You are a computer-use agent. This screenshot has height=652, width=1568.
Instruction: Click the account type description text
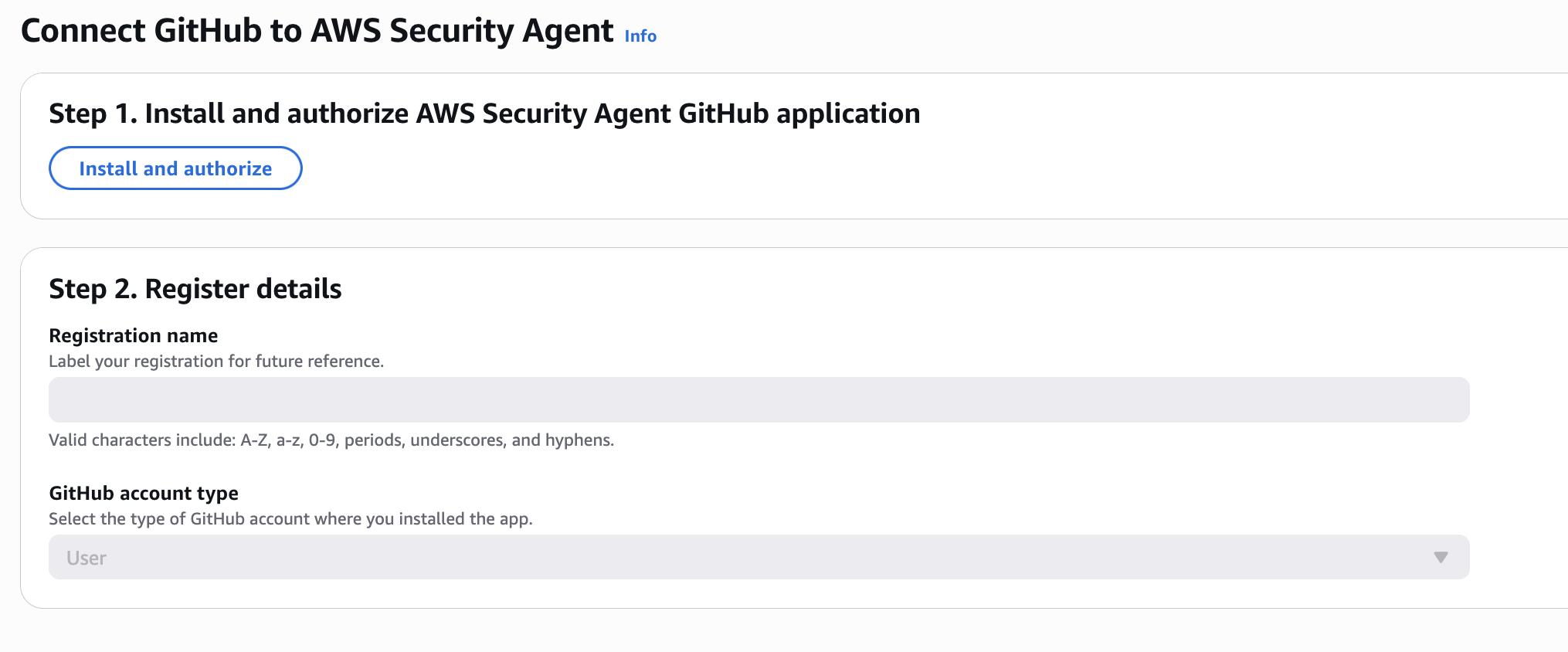[x=290, y=519]
